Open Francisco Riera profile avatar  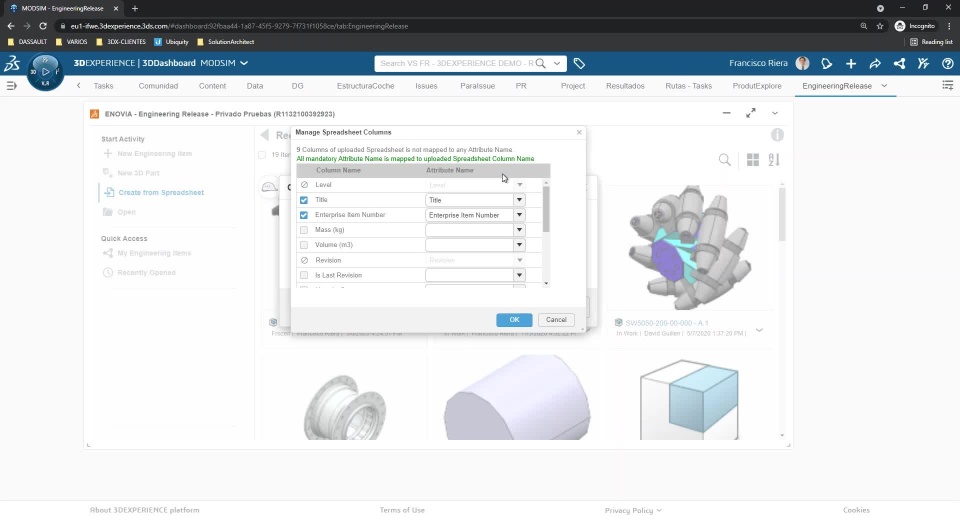point(802,64)
